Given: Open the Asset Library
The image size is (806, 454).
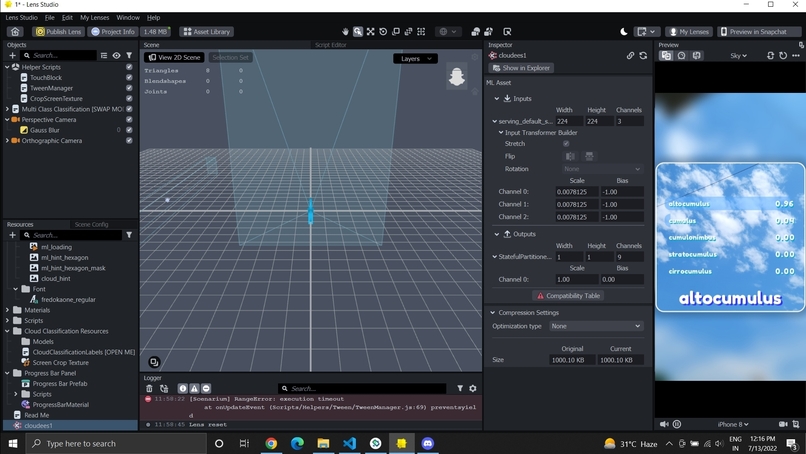Looking at the screenshot, I should (x=207, y=31).
